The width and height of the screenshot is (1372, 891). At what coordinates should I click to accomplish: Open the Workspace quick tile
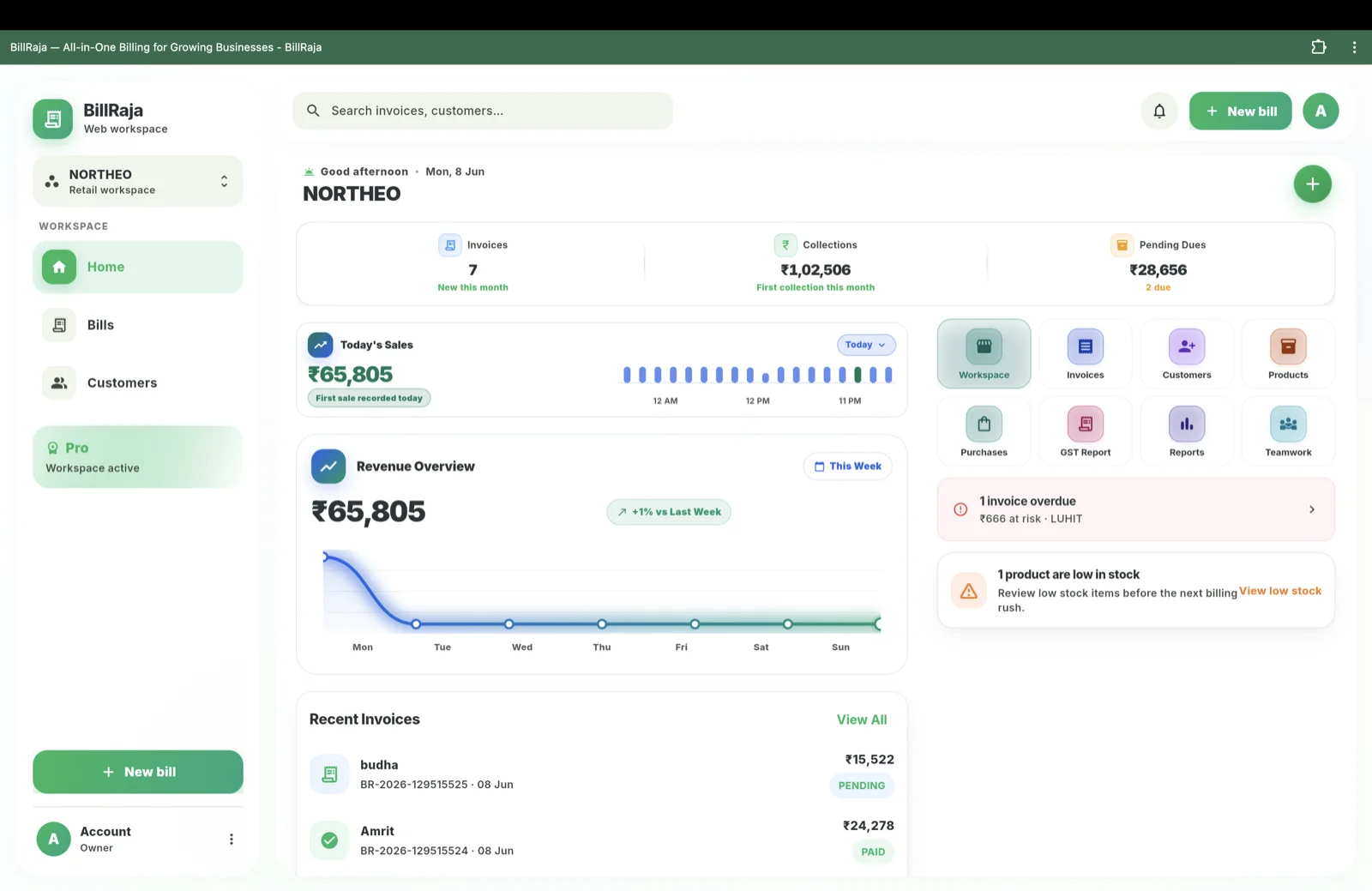click(984, 353)
